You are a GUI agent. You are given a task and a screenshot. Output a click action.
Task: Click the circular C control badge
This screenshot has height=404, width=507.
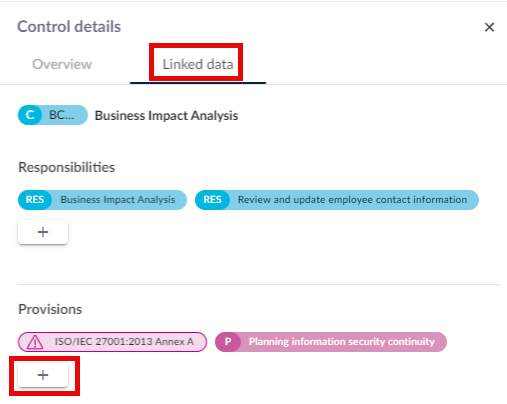30,115
